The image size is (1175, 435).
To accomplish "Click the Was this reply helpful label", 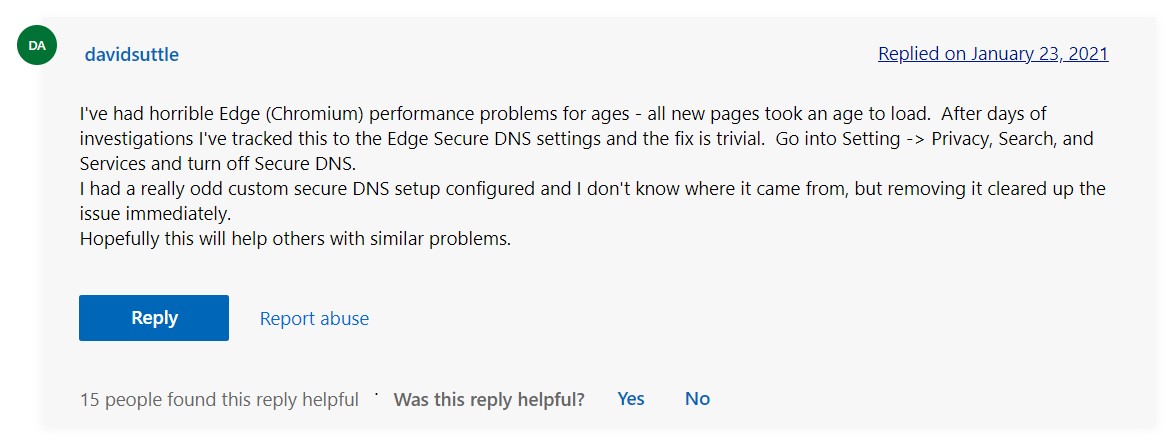I will click(489, 400).
